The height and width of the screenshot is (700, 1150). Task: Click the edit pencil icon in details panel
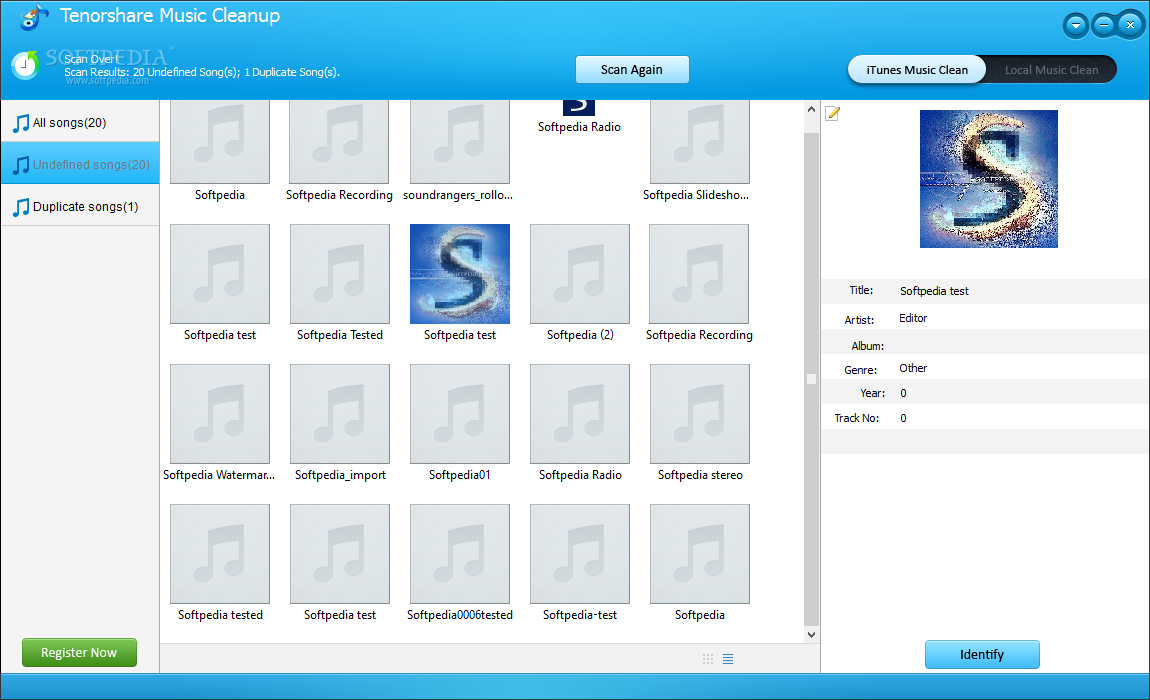click(x=832, y=114)
